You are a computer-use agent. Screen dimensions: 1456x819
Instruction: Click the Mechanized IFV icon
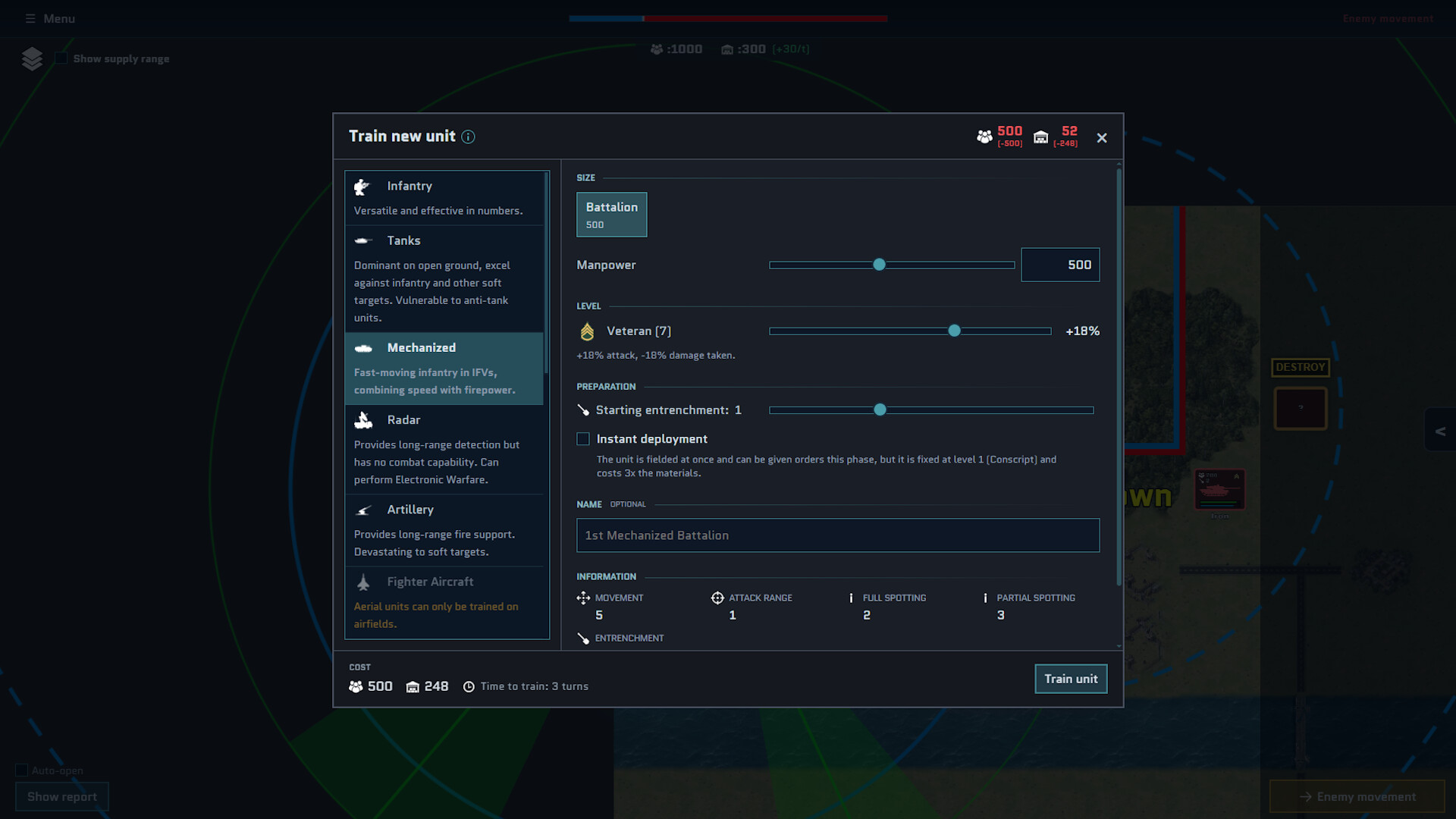pyautogui.click(x=363, y=348)
